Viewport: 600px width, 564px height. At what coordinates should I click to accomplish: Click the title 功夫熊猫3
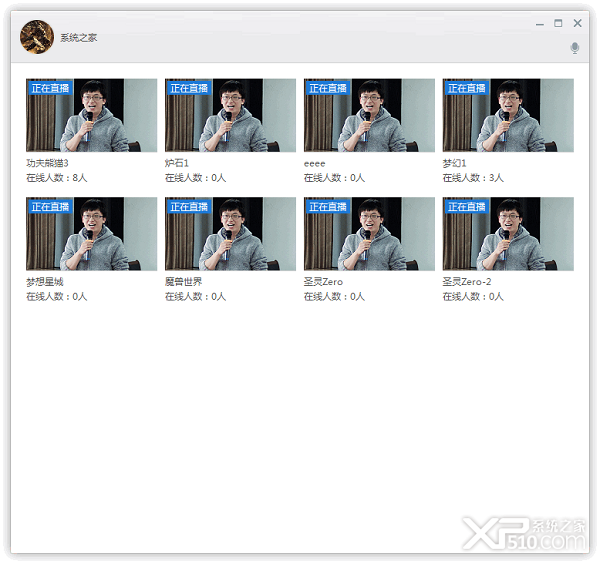click(47, 163)
